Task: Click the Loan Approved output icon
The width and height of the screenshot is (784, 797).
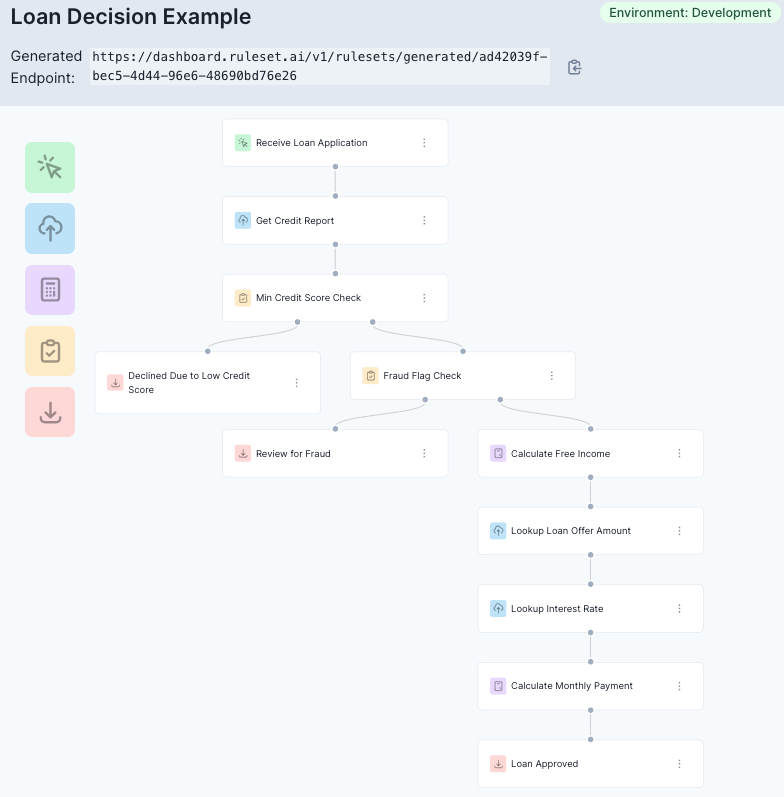Action: pos(498,763)
